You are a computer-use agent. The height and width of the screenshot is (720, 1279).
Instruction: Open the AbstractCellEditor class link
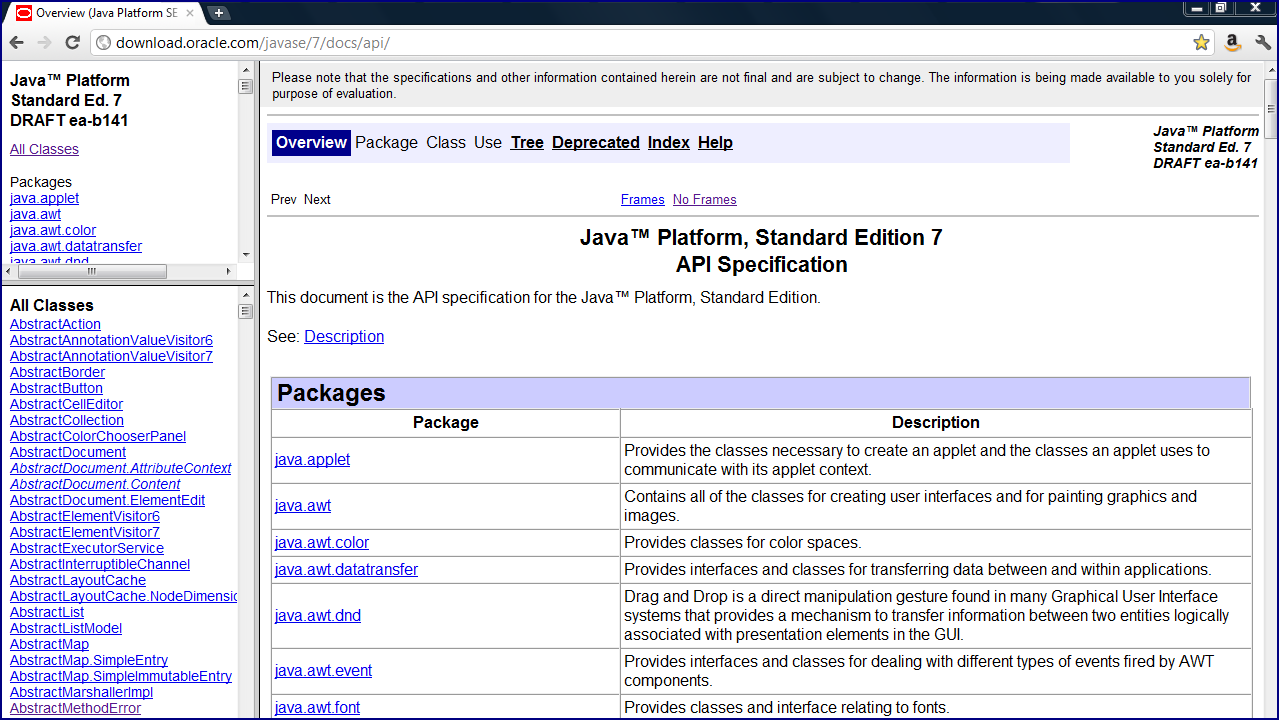[x=66, y=405]
